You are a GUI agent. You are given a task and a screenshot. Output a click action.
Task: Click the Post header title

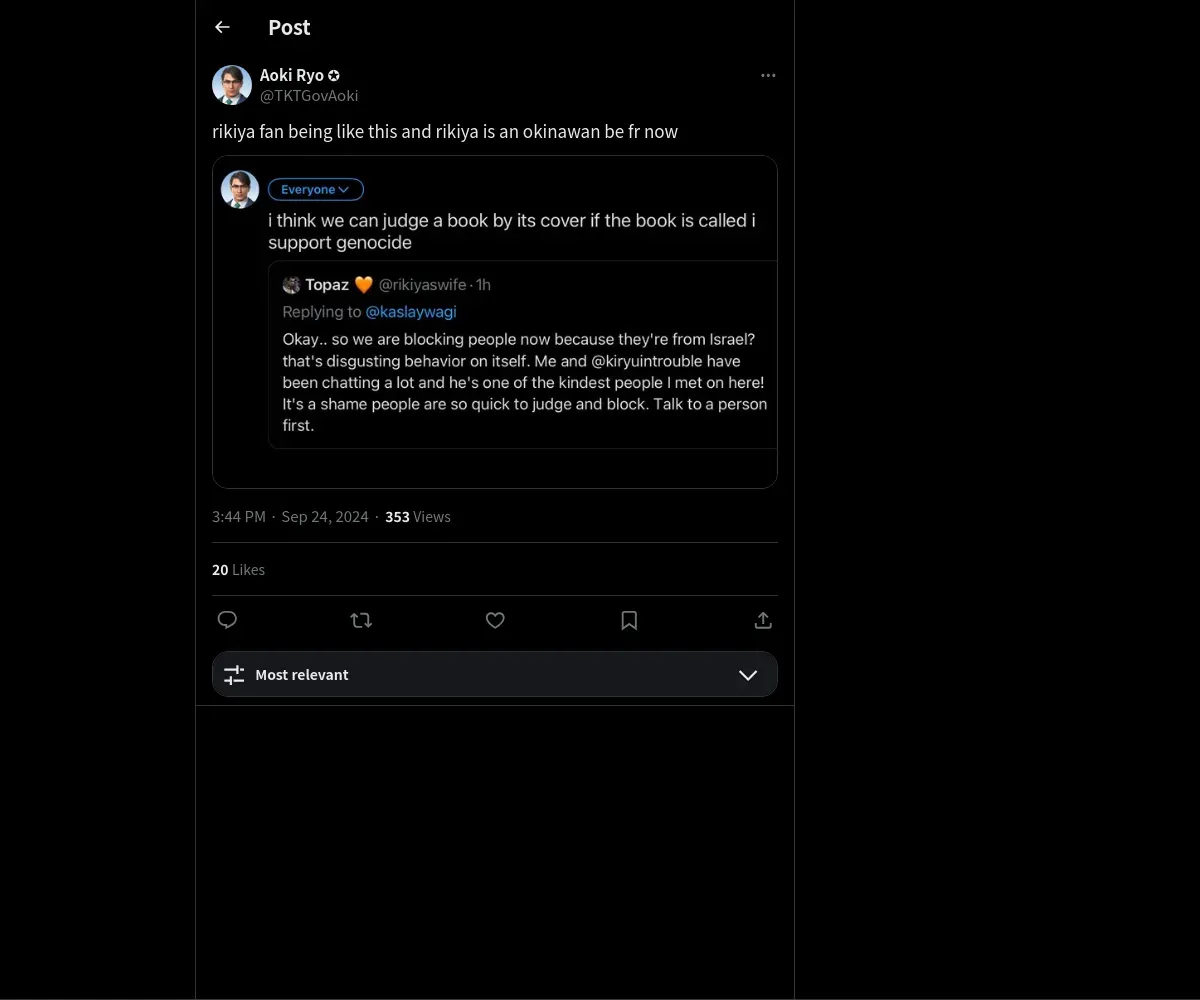tap(289, 27)
